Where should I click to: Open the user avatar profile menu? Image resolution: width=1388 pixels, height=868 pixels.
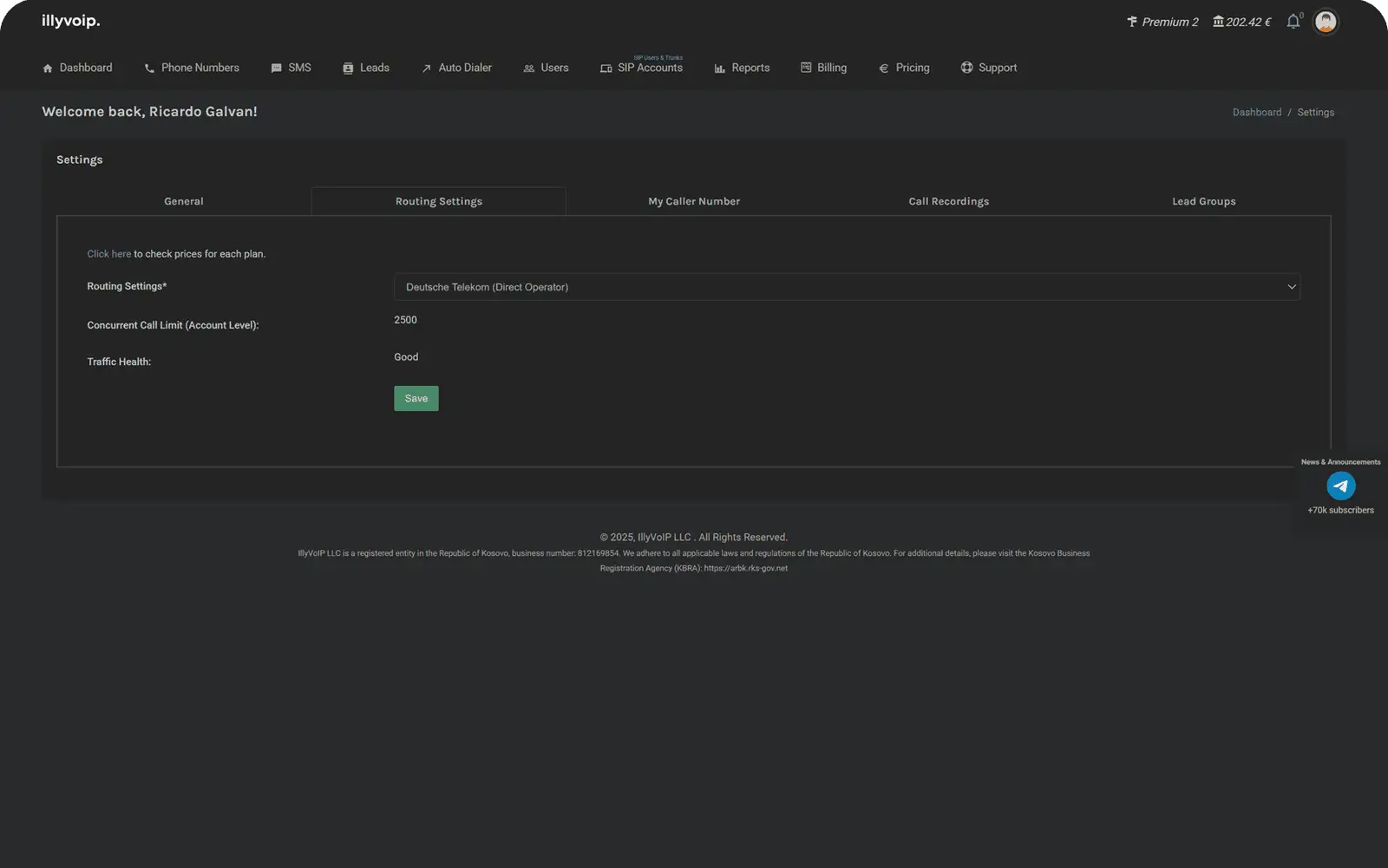click(1325, 22)
